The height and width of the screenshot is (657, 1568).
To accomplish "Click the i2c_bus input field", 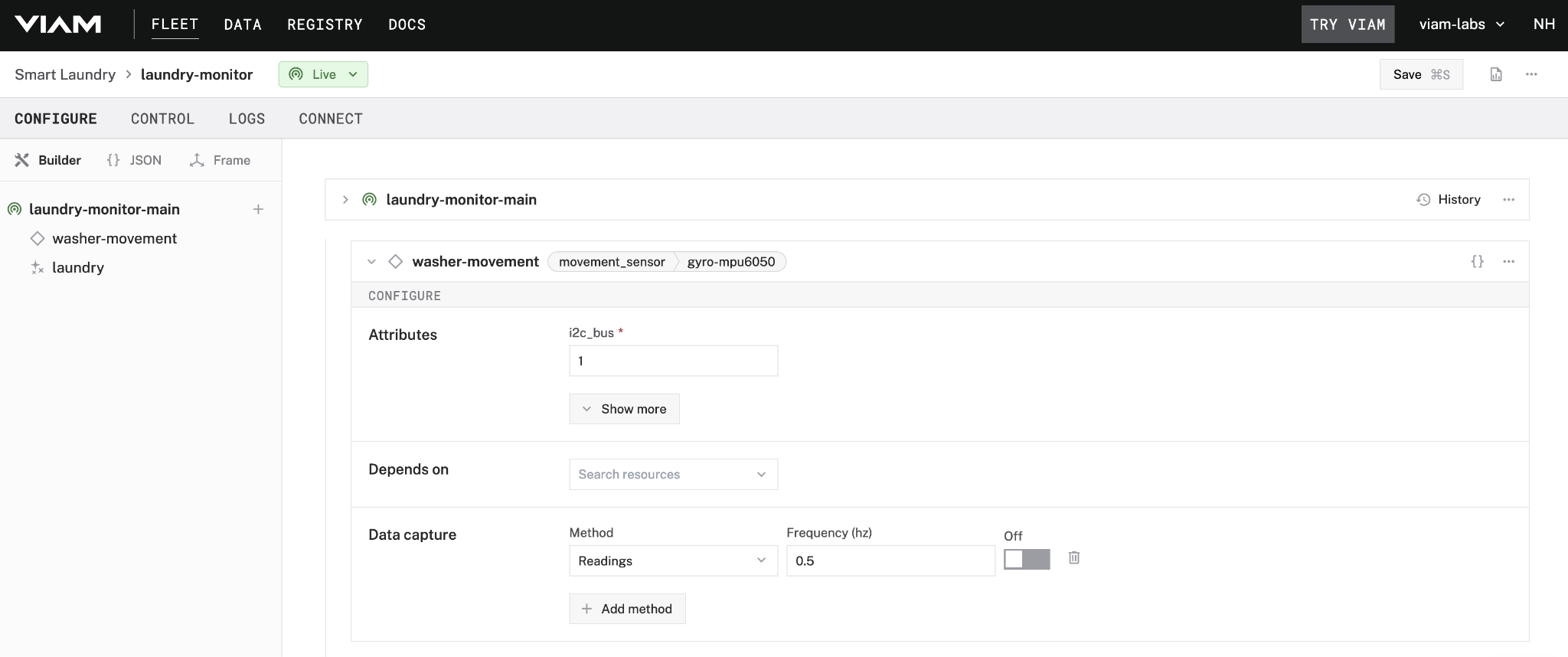I will tap(674, 361).
